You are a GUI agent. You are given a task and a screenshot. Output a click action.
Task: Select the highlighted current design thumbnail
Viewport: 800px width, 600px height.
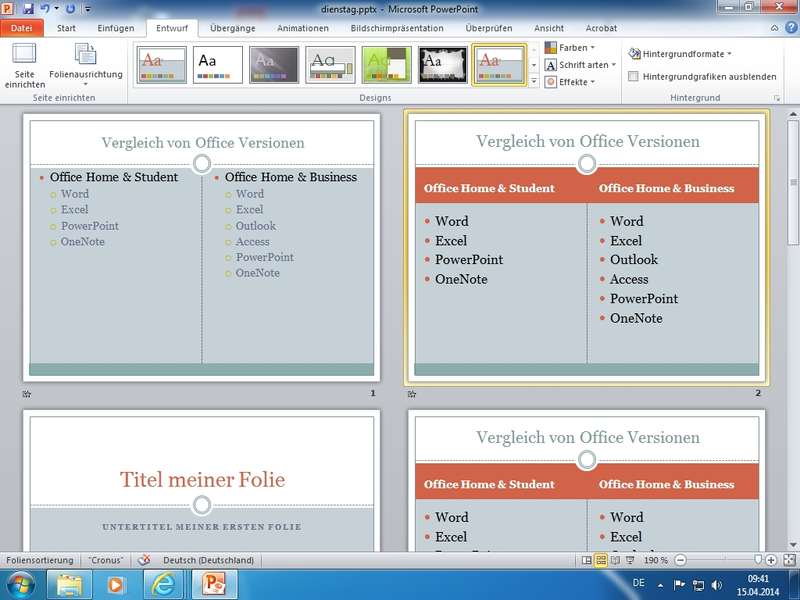[x=499, y=65]
